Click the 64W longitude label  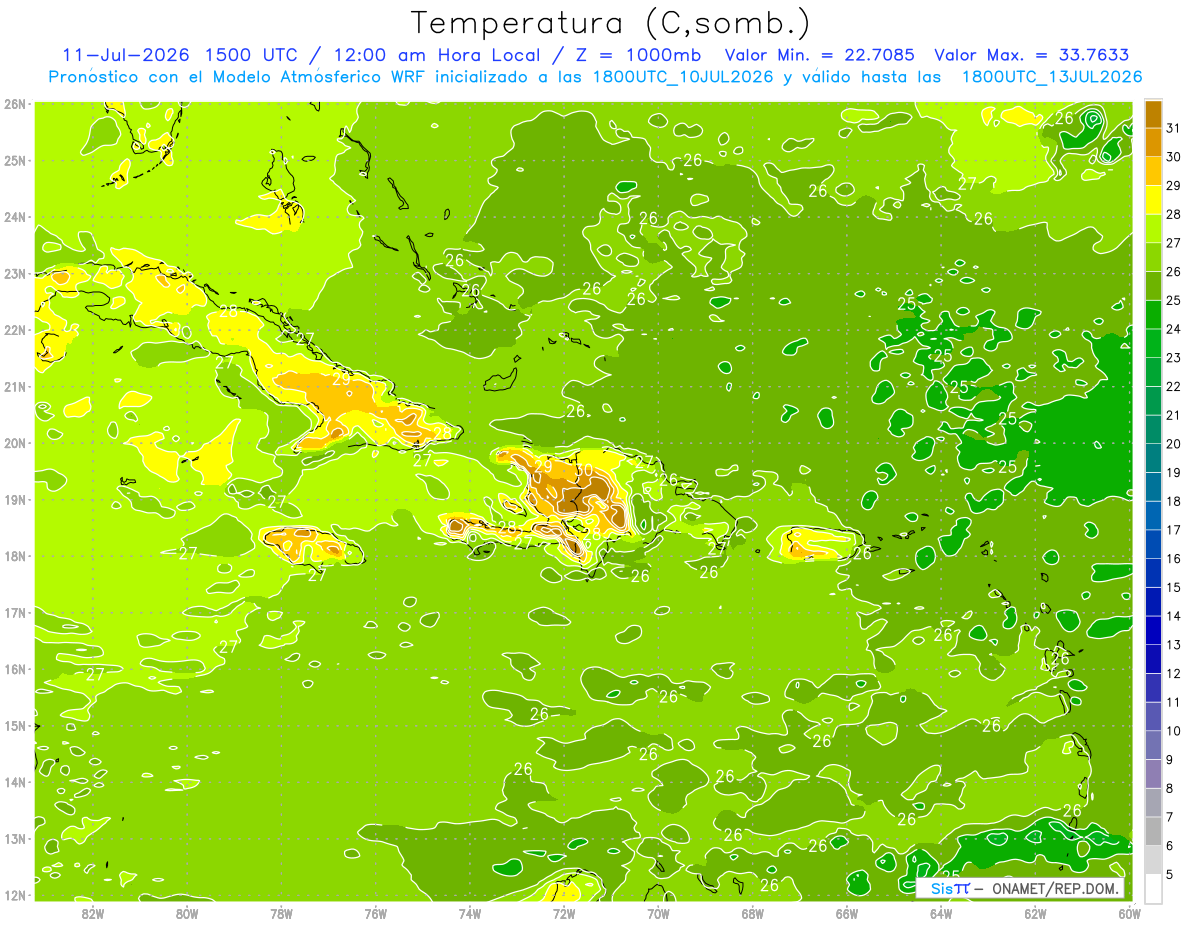[x=941, y=913]
